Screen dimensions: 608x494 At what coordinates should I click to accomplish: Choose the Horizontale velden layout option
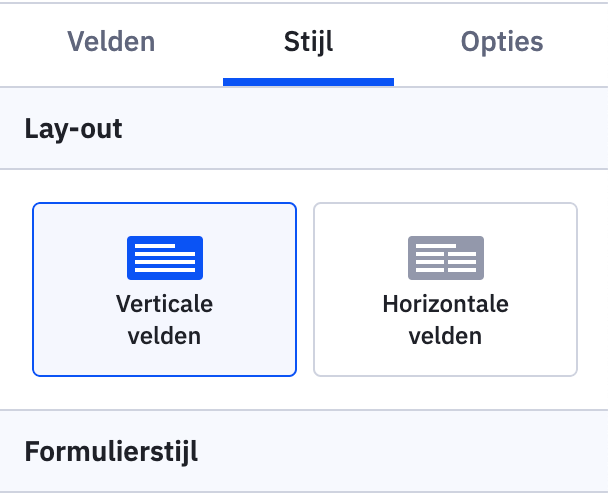[x=445, y=289]
